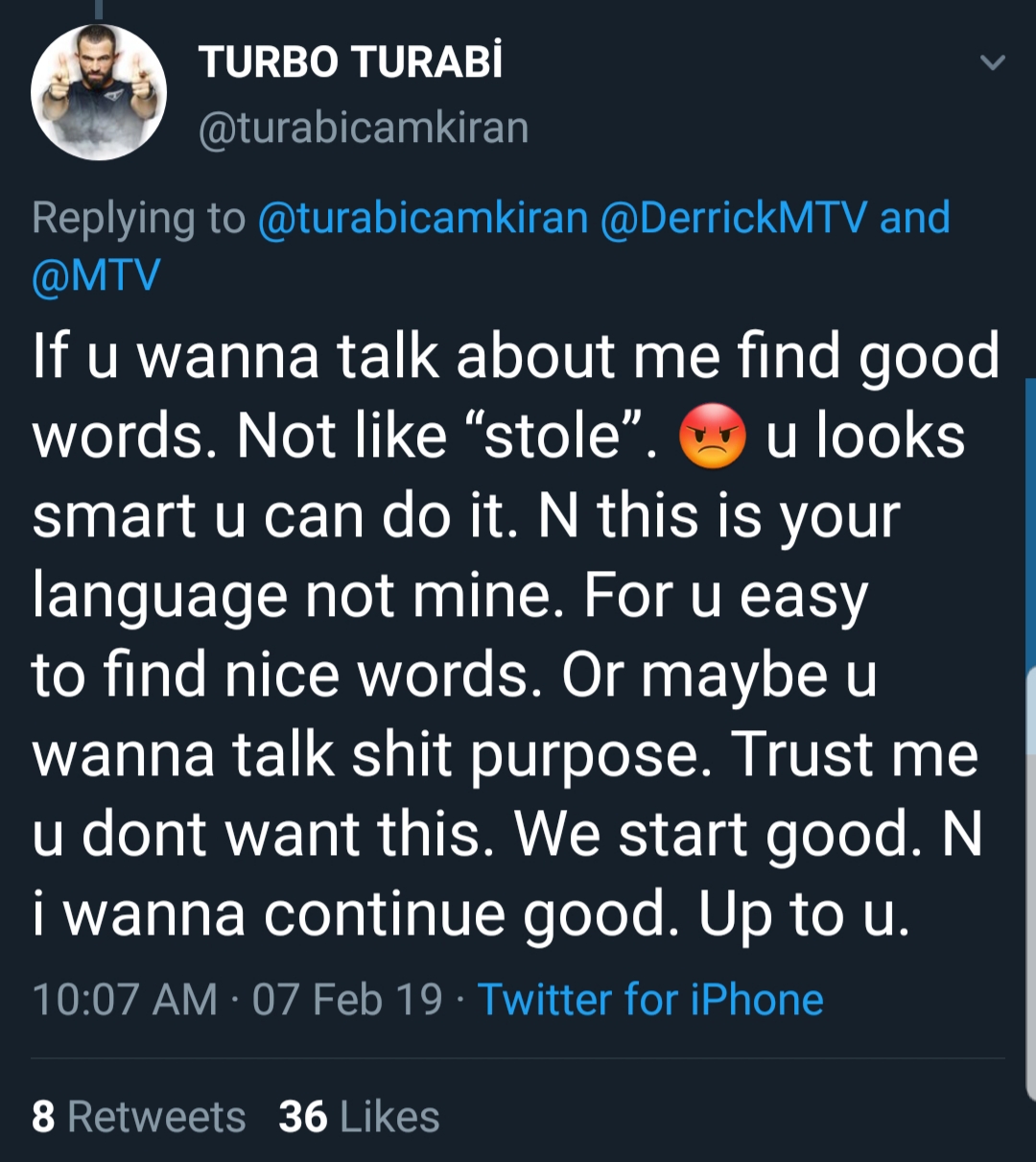1036x1162 pixels.
Task: Click the blue "and" link after @DerrickMTV
Action: point(915,218)
